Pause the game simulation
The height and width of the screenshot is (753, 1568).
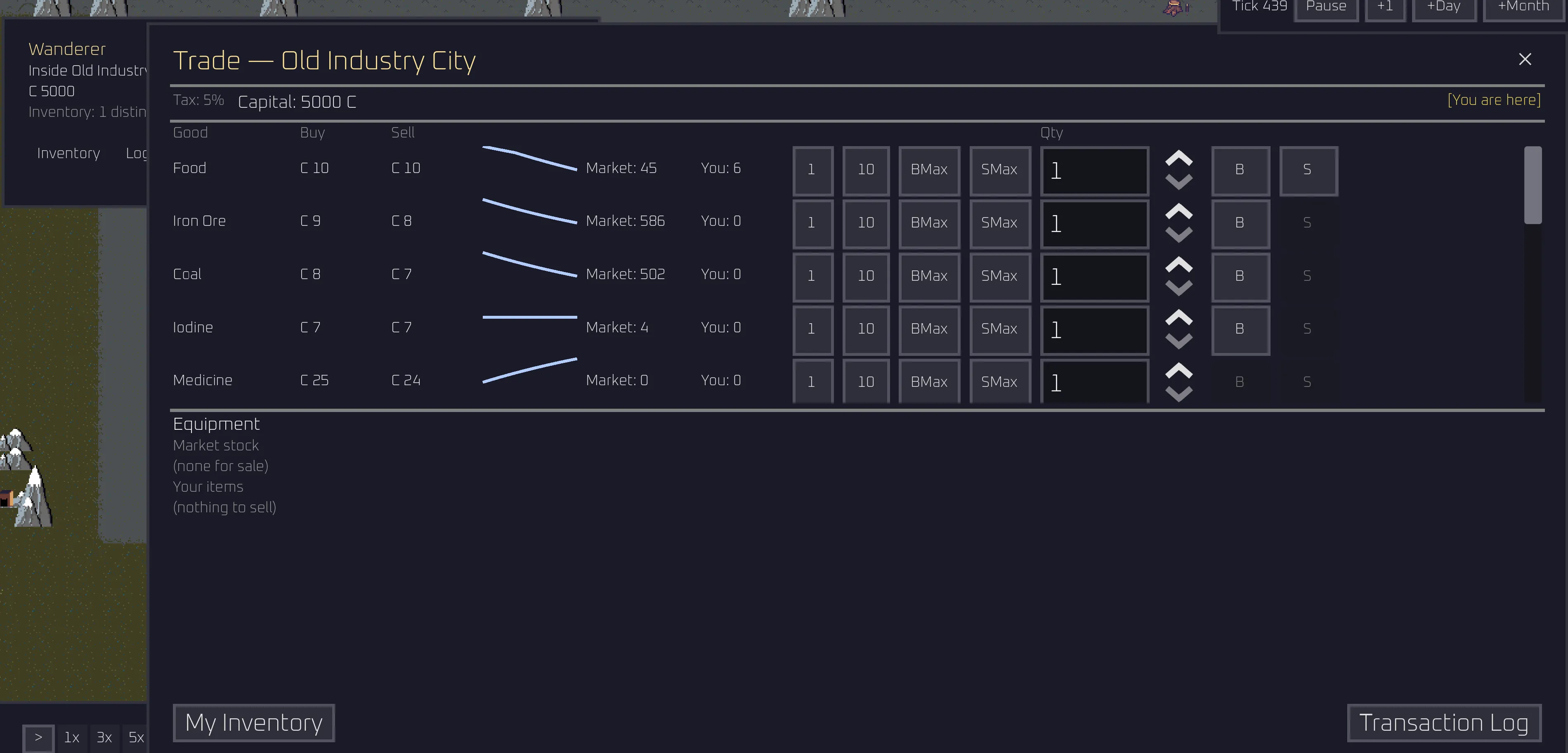(1326, 7)
